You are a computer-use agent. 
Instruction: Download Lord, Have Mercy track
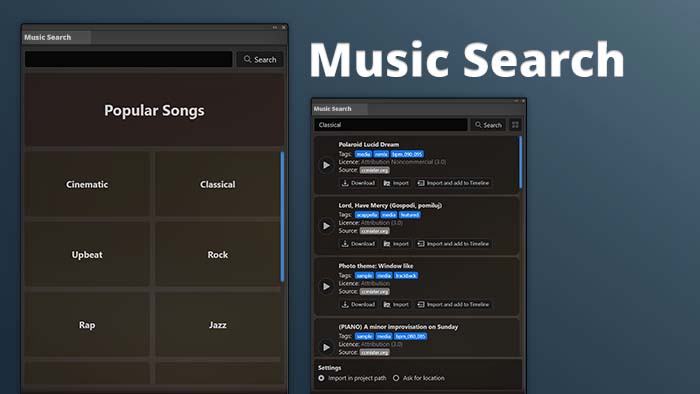click(x=358, y=244)
